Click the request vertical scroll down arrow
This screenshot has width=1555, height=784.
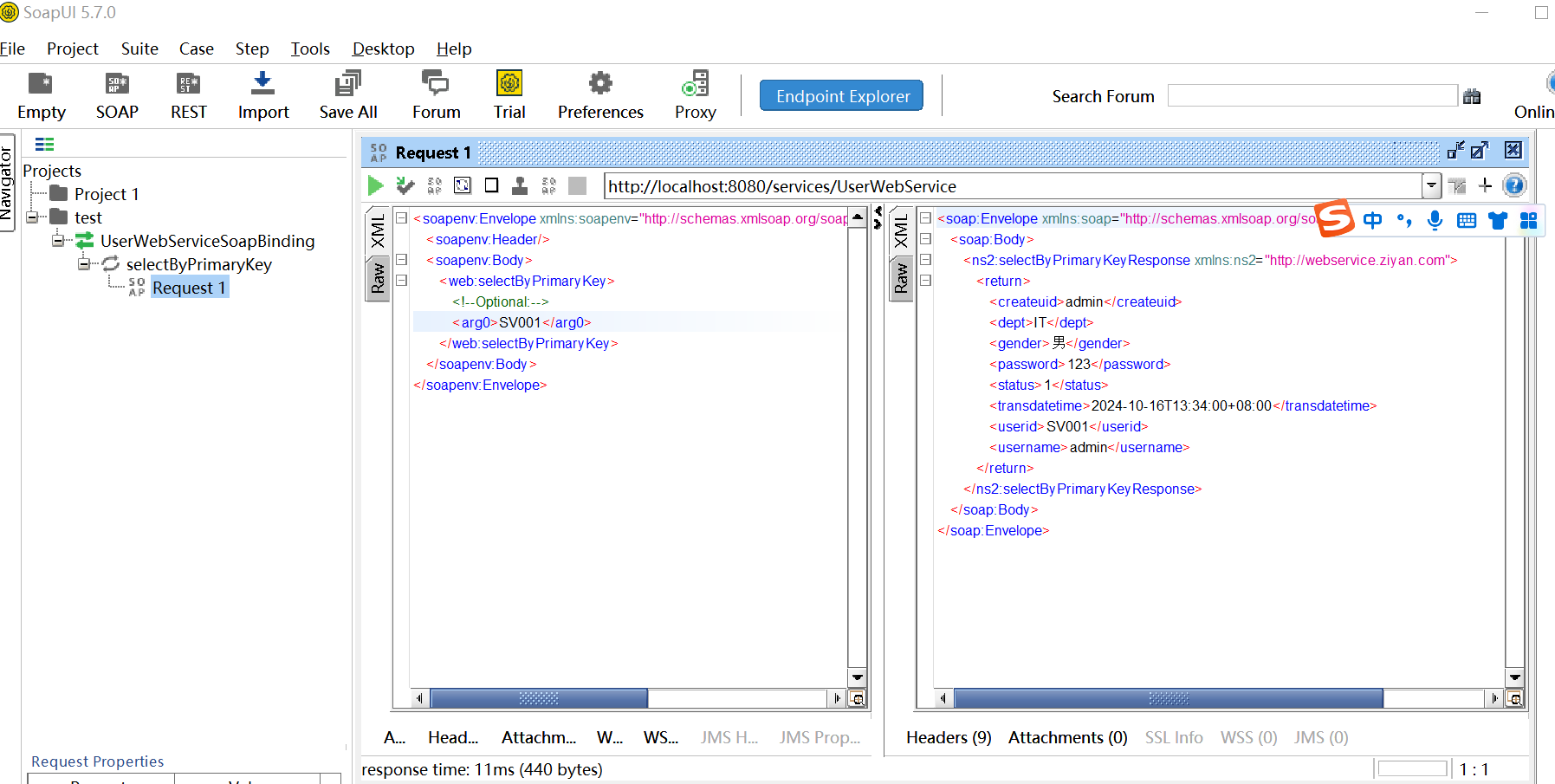[857, 677]
